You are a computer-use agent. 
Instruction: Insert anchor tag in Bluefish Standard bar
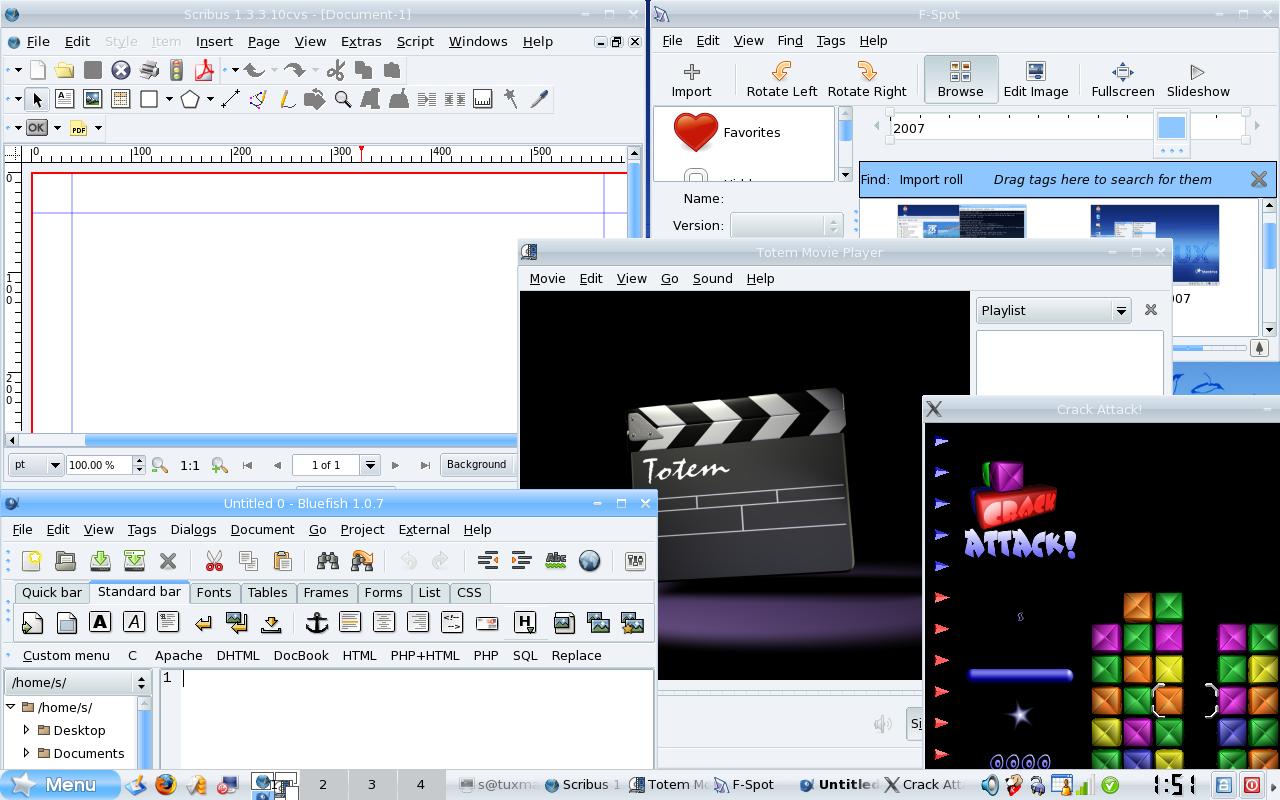coord(317,622)
